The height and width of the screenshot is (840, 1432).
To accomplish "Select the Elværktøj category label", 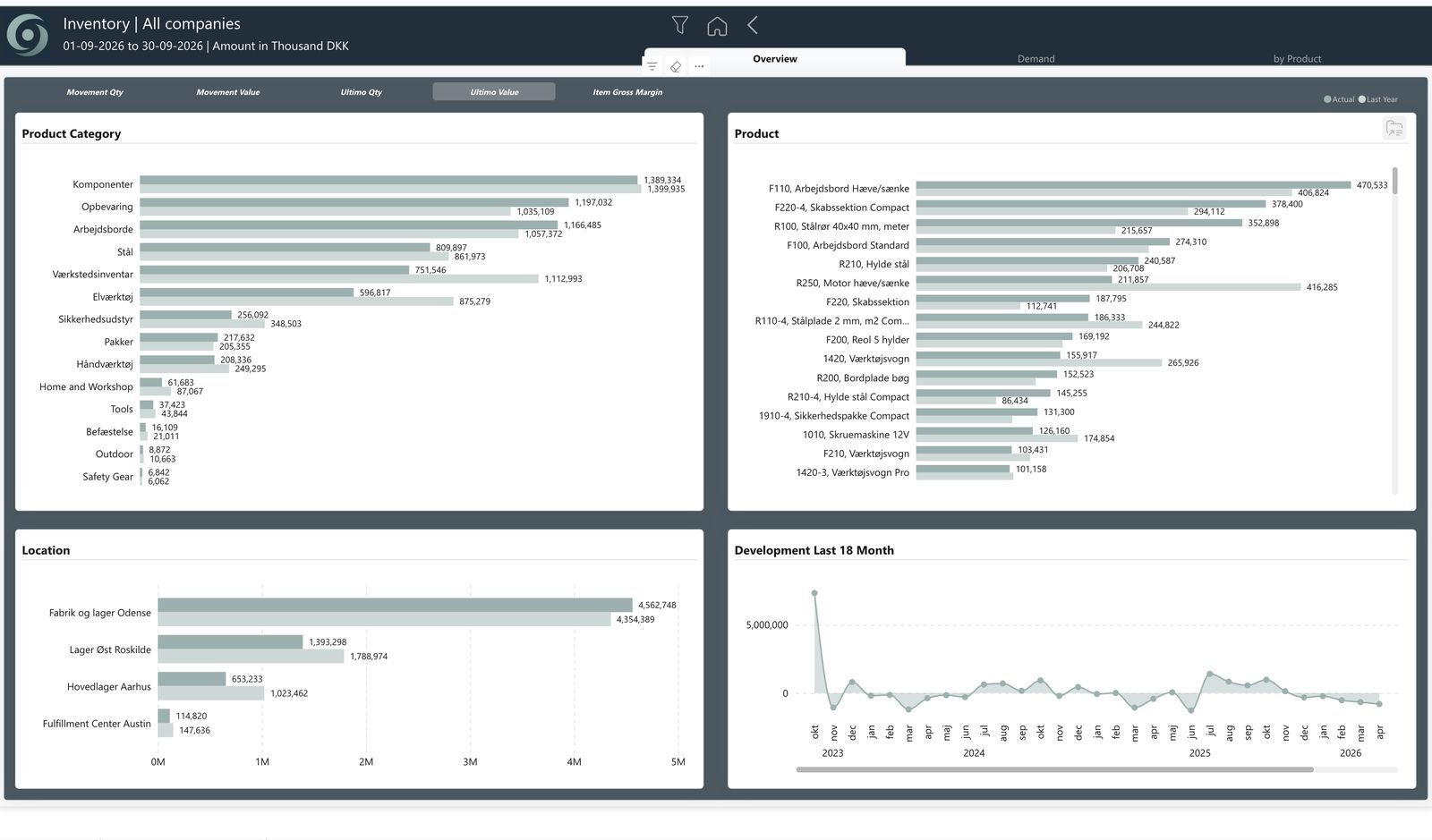I will point(113,297).
